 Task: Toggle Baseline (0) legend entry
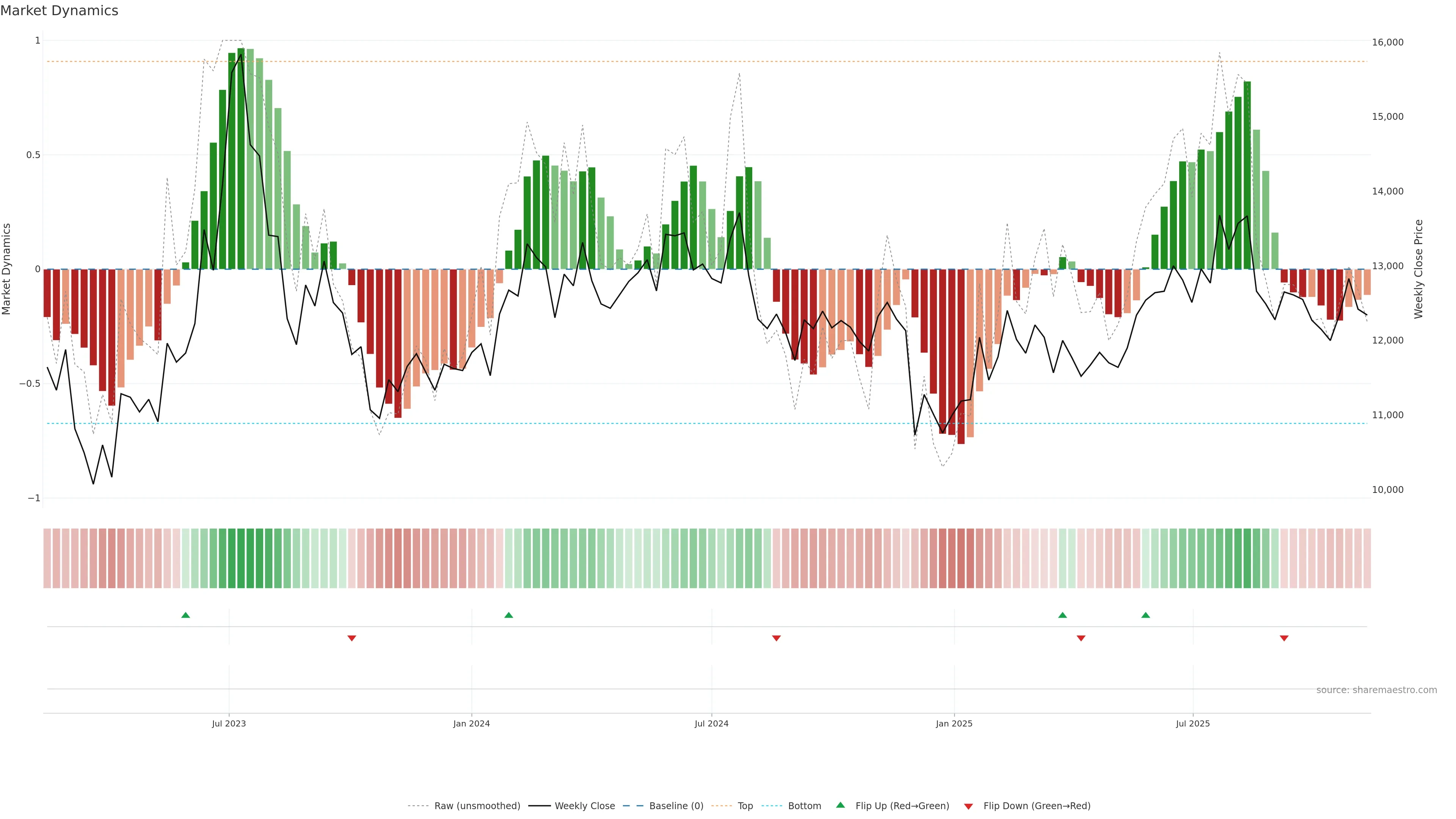tap(676, 806)
